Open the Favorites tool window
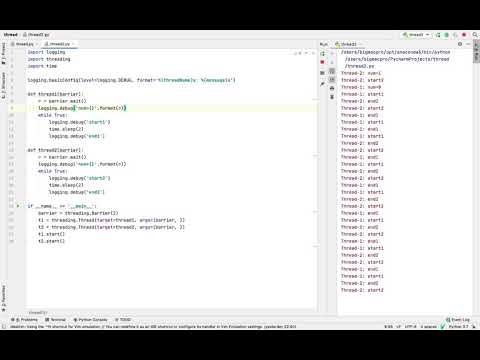This screenshot has width=480, height=360. (4, 298)
